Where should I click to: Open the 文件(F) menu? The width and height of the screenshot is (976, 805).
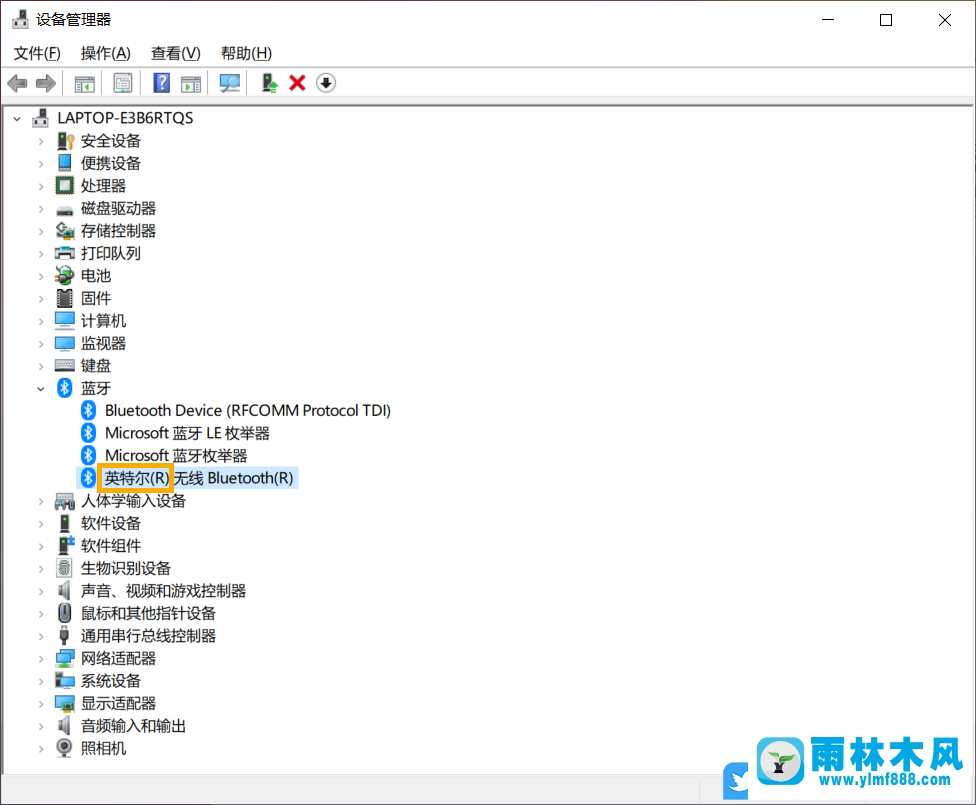(x=37, y=54)
